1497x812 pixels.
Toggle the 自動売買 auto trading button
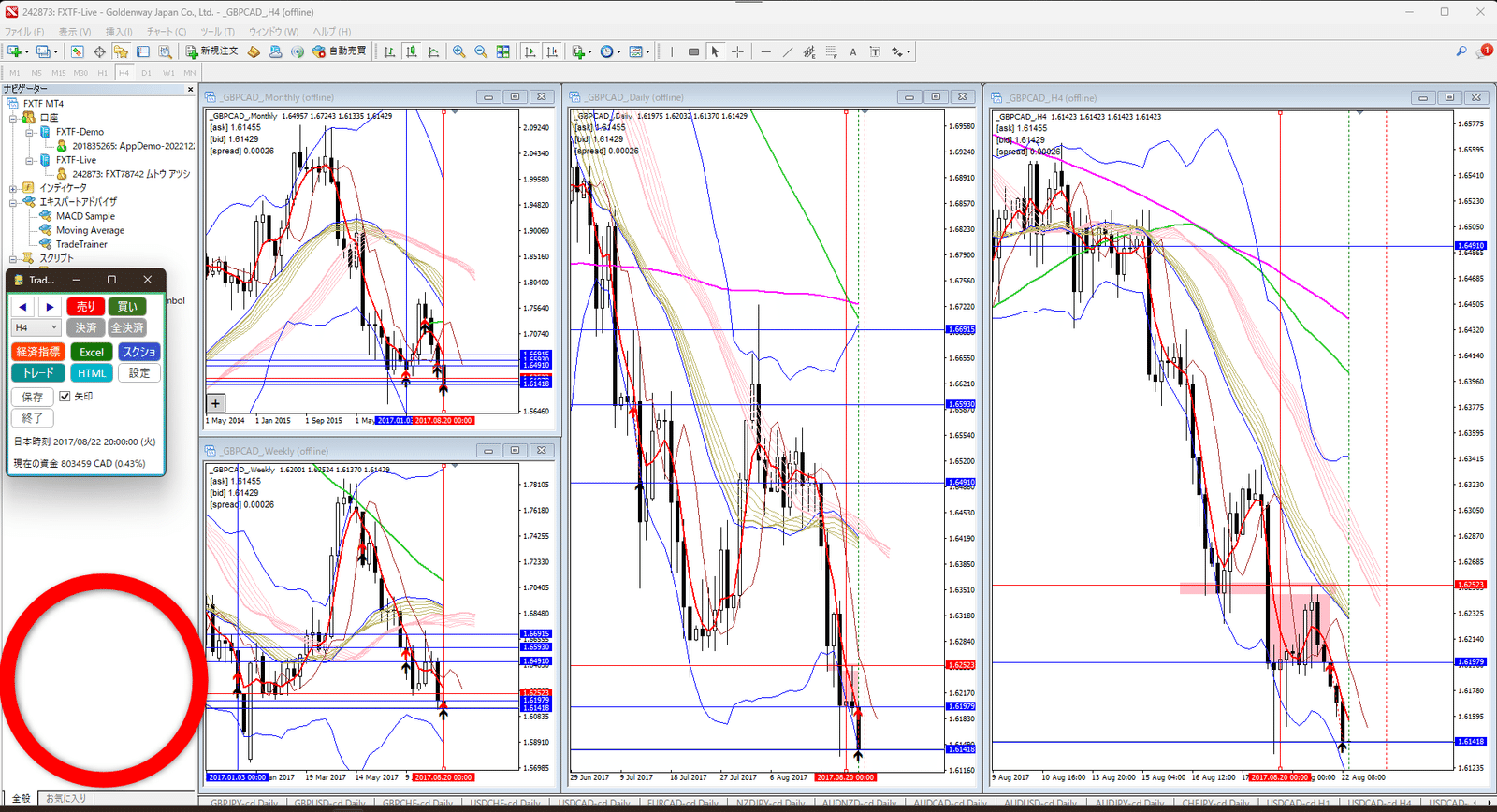pyautogui.click(x=340, y=51)
